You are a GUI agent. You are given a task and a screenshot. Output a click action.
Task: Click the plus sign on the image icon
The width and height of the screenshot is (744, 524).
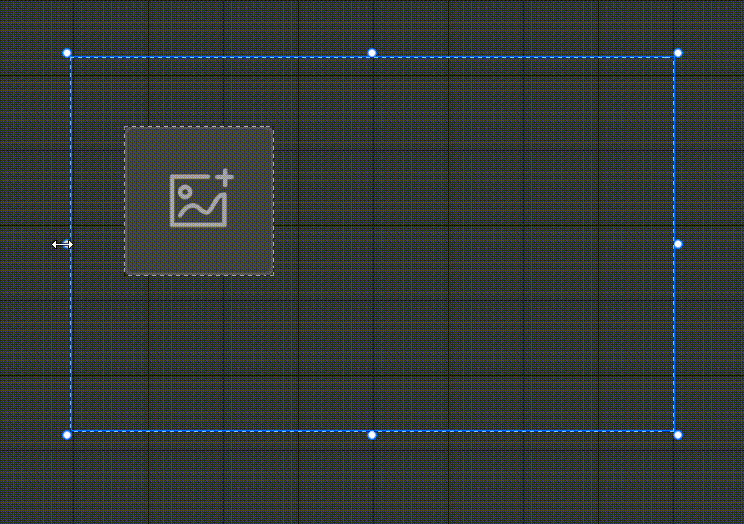(x=225, y=178)
